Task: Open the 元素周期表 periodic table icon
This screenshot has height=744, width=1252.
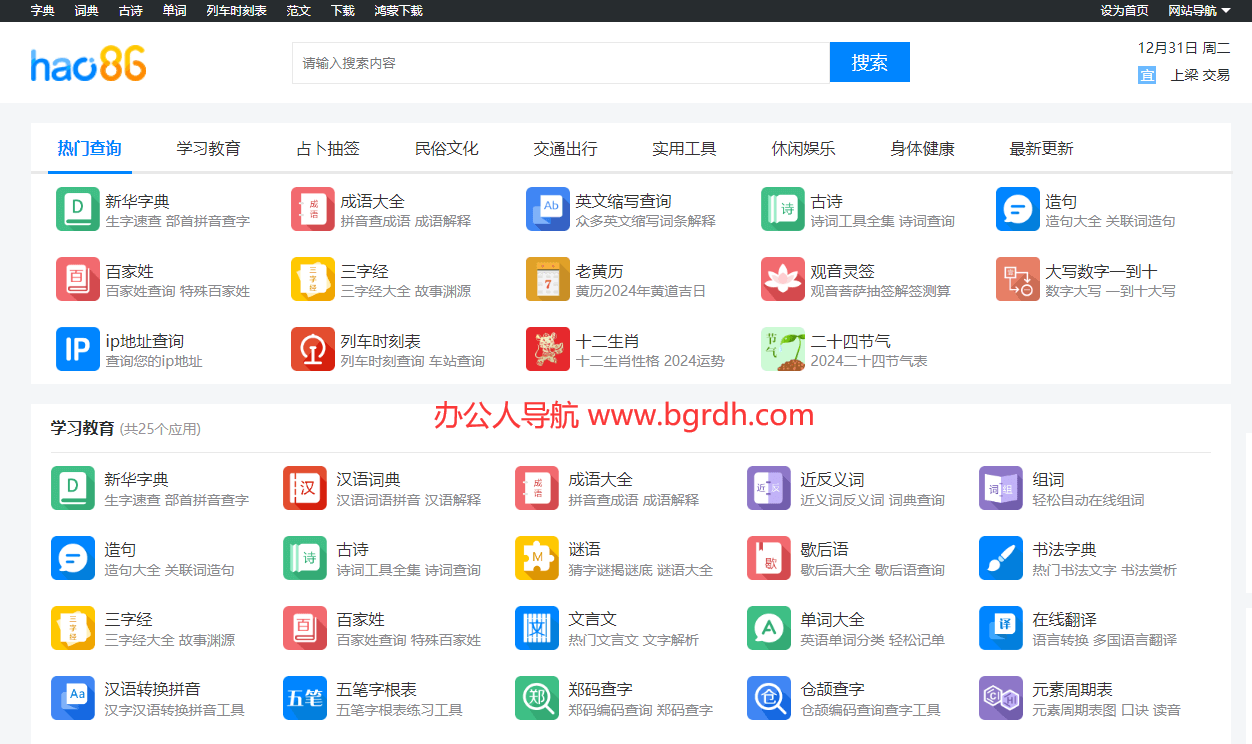Action: pyautogui.click(x=1000, y=698)
